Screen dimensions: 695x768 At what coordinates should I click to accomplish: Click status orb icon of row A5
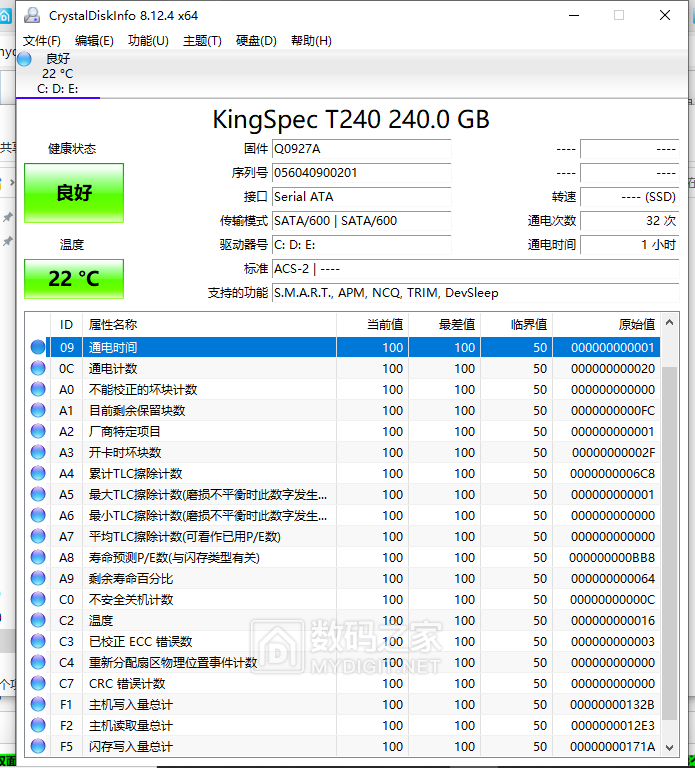click(x=38, y=494)
